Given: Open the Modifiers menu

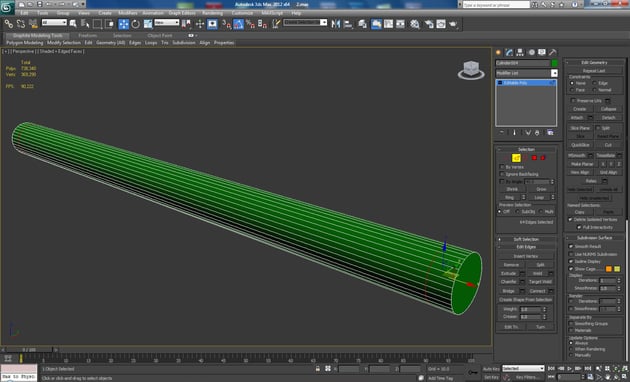Looking at the screenshot, I should (128, 13).
